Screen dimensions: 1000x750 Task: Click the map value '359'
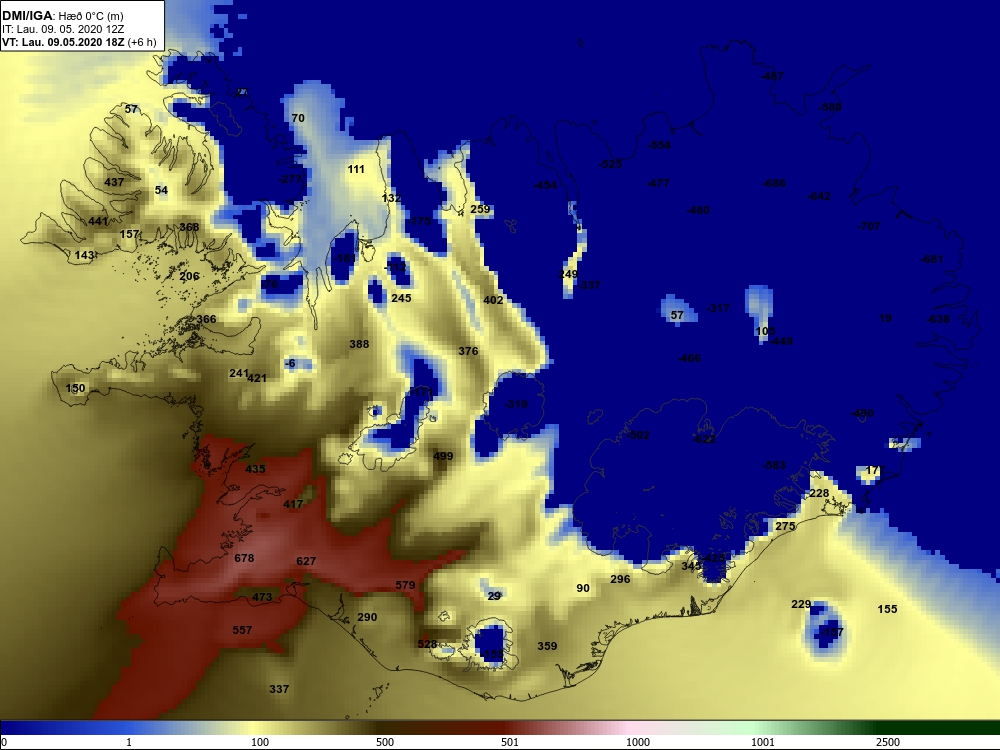click(547, 646)
